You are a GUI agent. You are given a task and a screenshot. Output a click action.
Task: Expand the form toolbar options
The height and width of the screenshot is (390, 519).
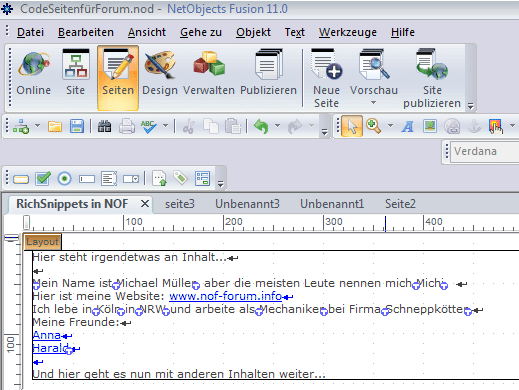coord(220,183)
